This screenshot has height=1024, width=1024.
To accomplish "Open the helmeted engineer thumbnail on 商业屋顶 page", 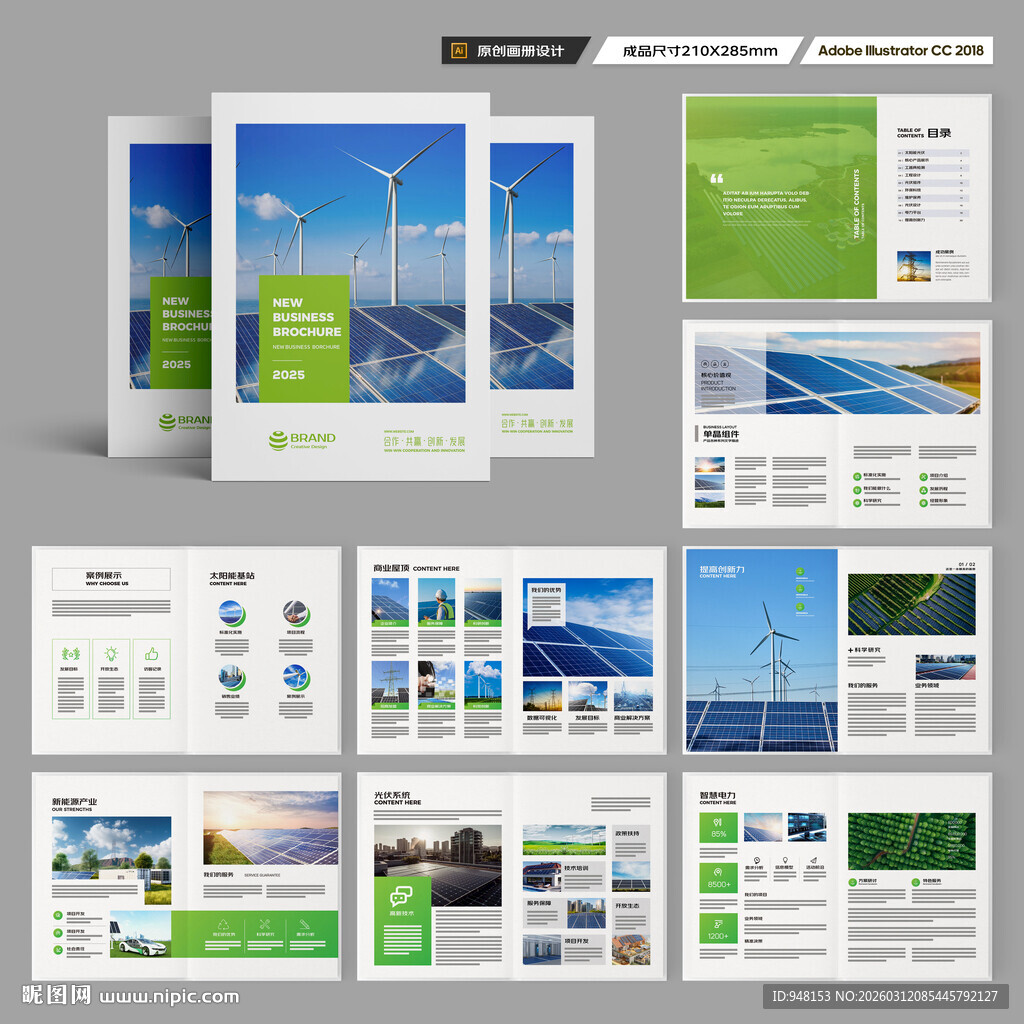I will [x=436, y=602].
